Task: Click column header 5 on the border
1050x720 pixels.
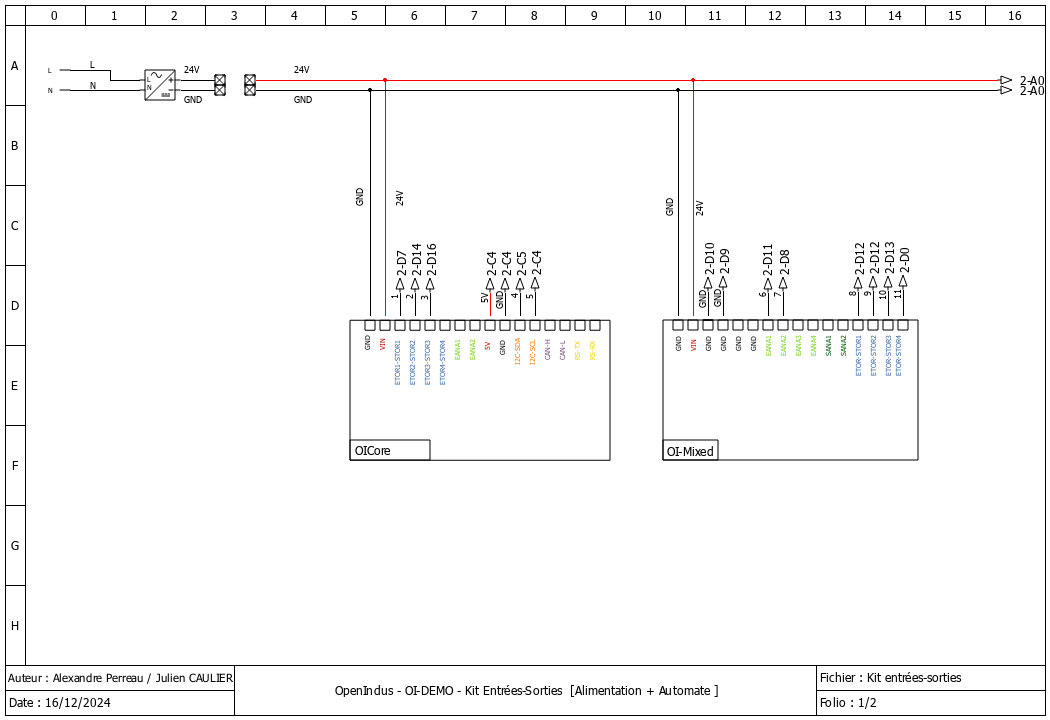Action: coord(354,16)
